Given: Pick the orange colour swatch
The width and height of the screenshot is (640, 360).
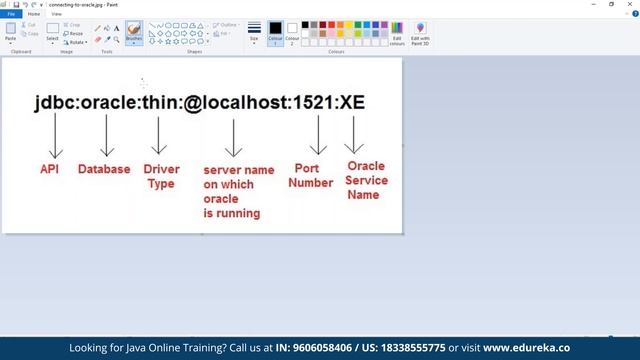Looking at the screenshot, I should (x=340, y=25).
